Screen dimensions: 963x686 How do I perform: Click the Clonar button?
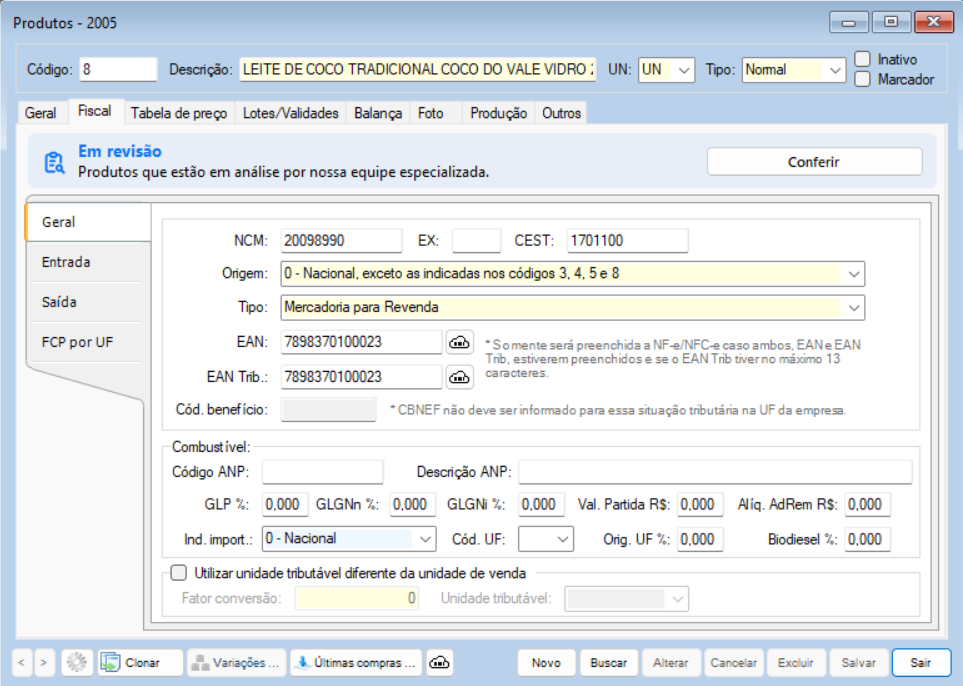pos(140,663)
